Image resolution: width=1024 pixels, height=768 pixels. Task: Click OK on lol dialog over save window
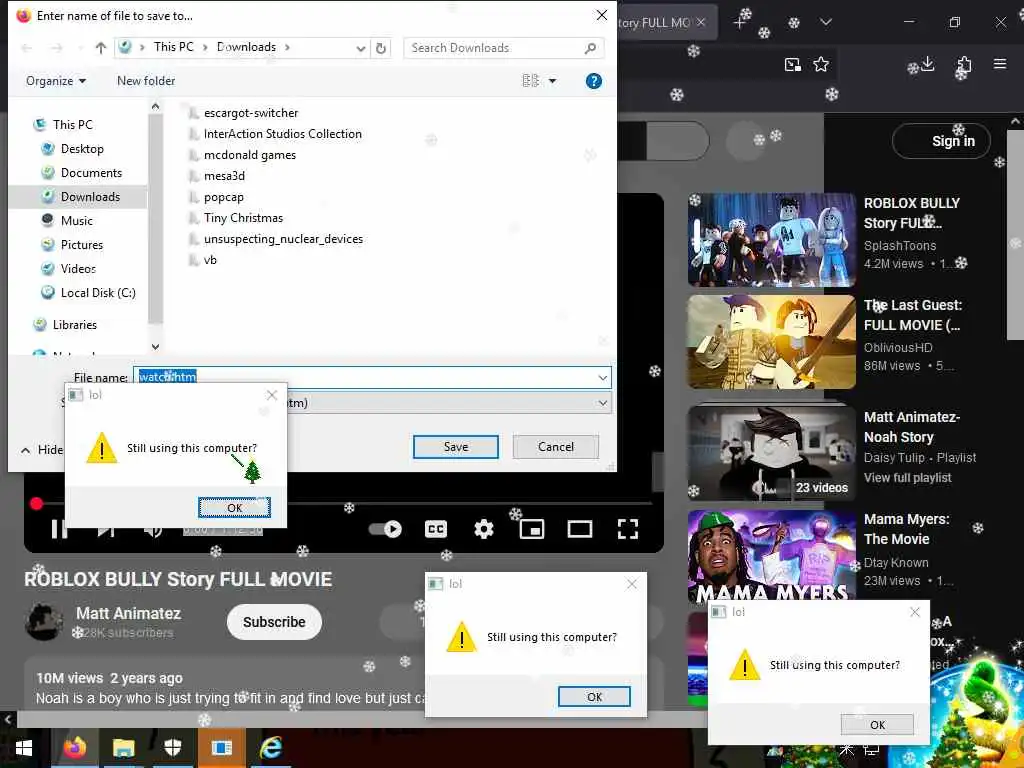click(234, 507)
